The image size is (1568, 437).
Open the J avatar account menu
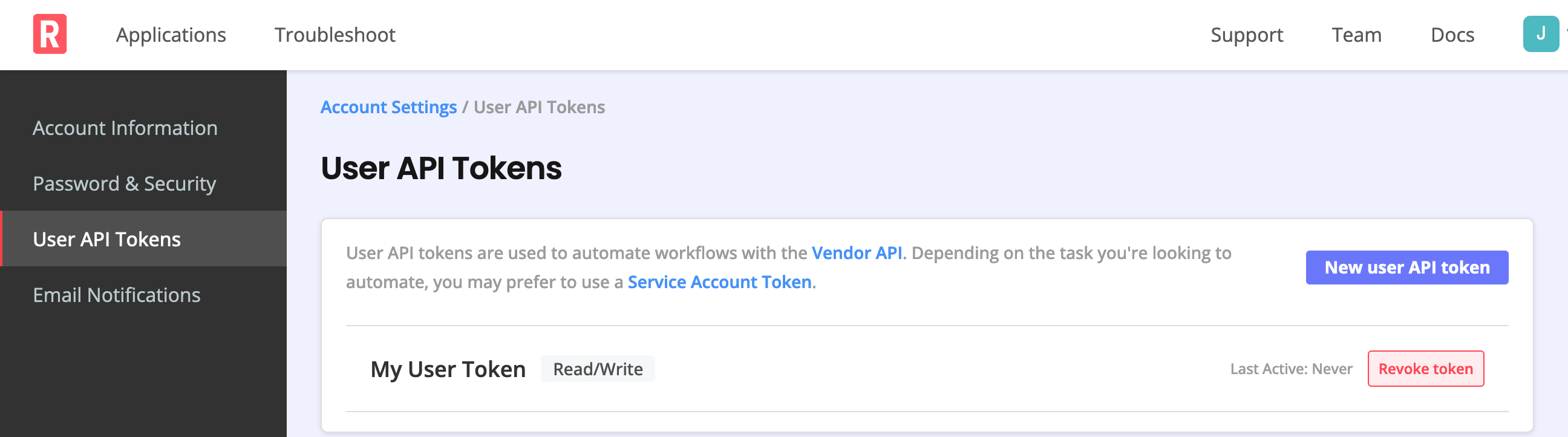1540,34
